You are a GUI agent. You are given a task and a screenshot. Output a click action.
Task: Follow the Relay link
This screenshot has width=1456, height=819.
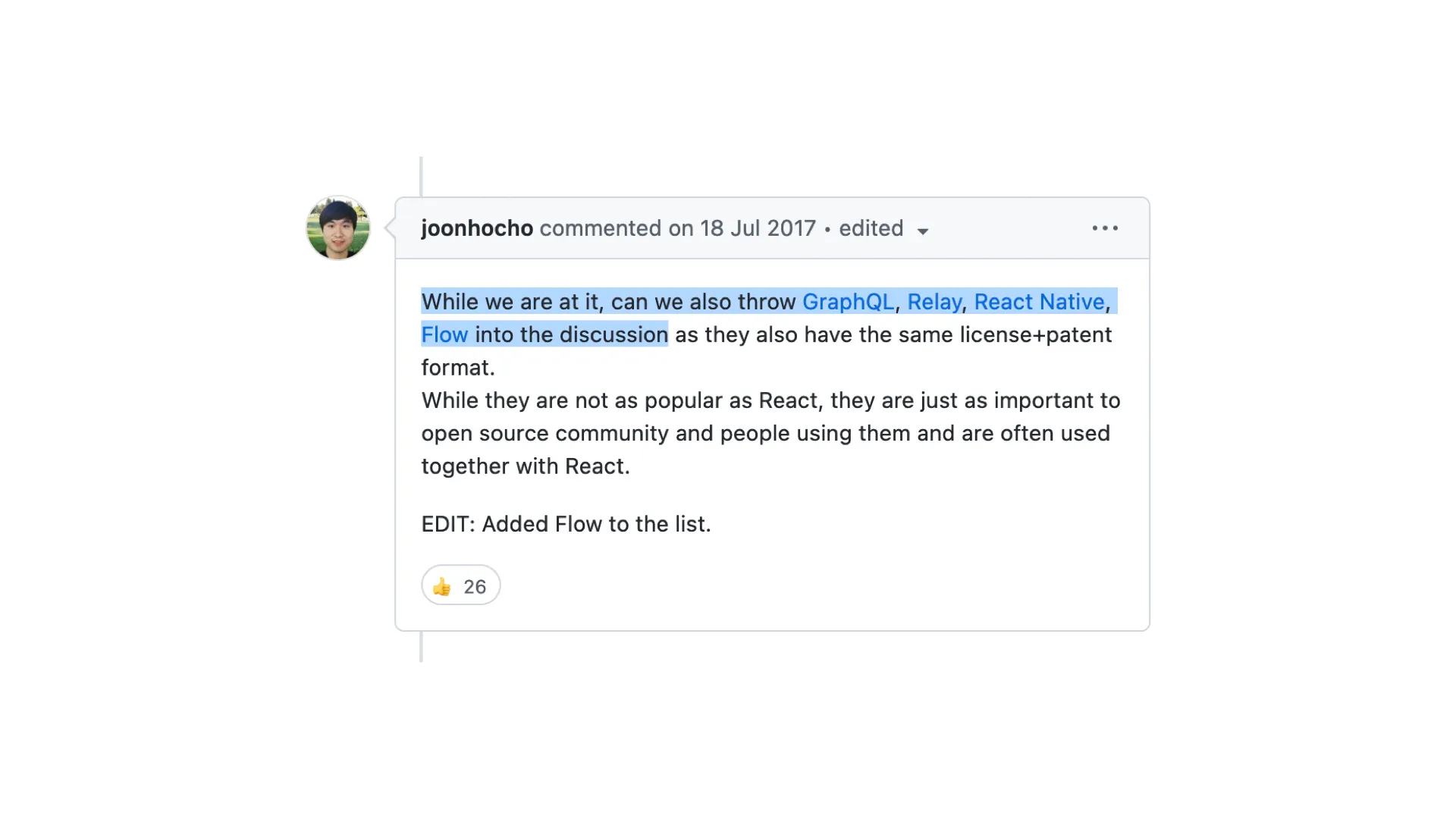click(934, 302)
